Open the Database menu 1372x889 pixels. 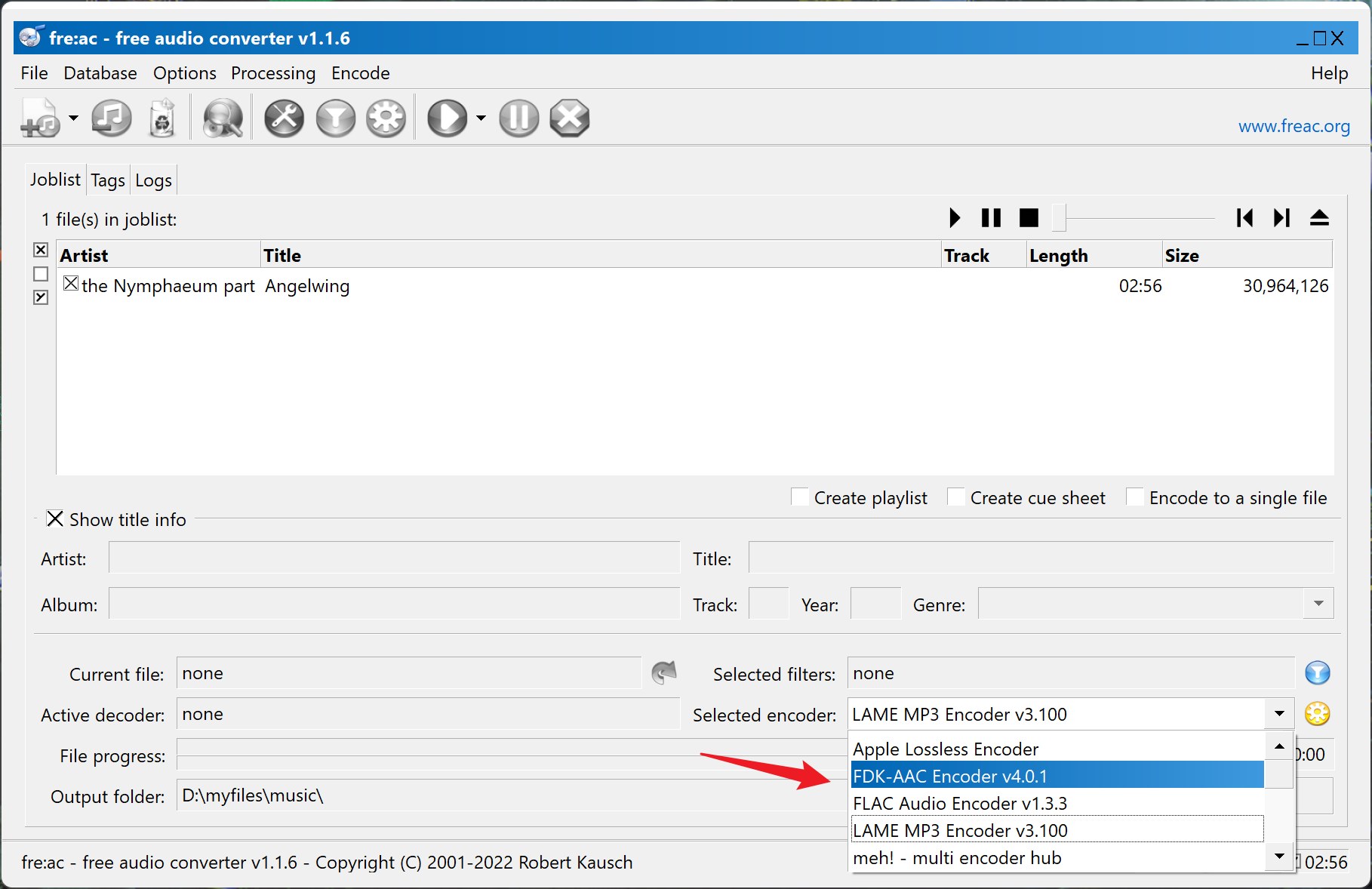(x=100, y=73)
